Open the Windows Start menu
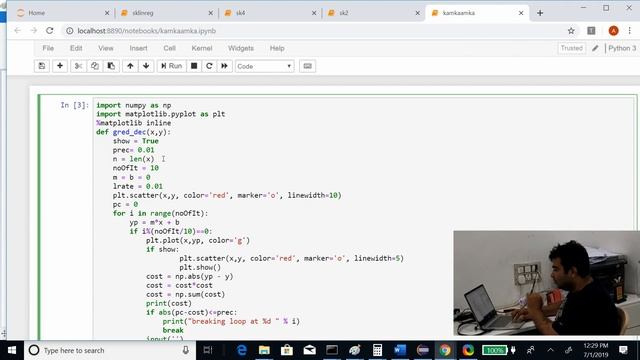The image size is (640, 360). 12,350
